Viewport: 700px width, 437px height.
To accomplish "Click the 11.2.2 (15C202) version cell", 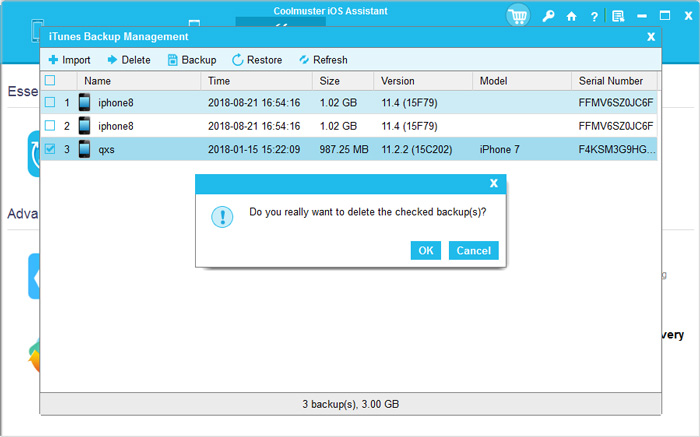I will pos(417,150).
